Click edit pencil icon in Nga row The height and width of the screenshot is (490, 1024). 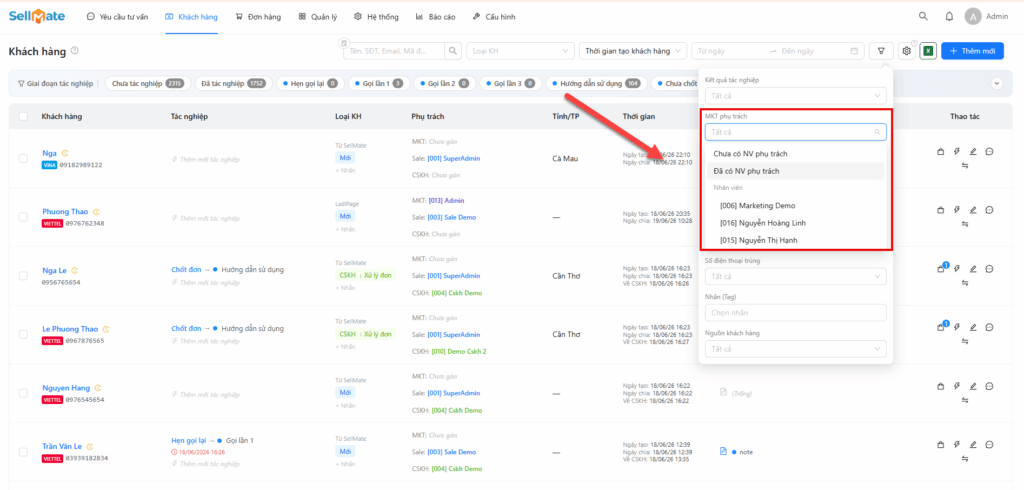[973, 152]
